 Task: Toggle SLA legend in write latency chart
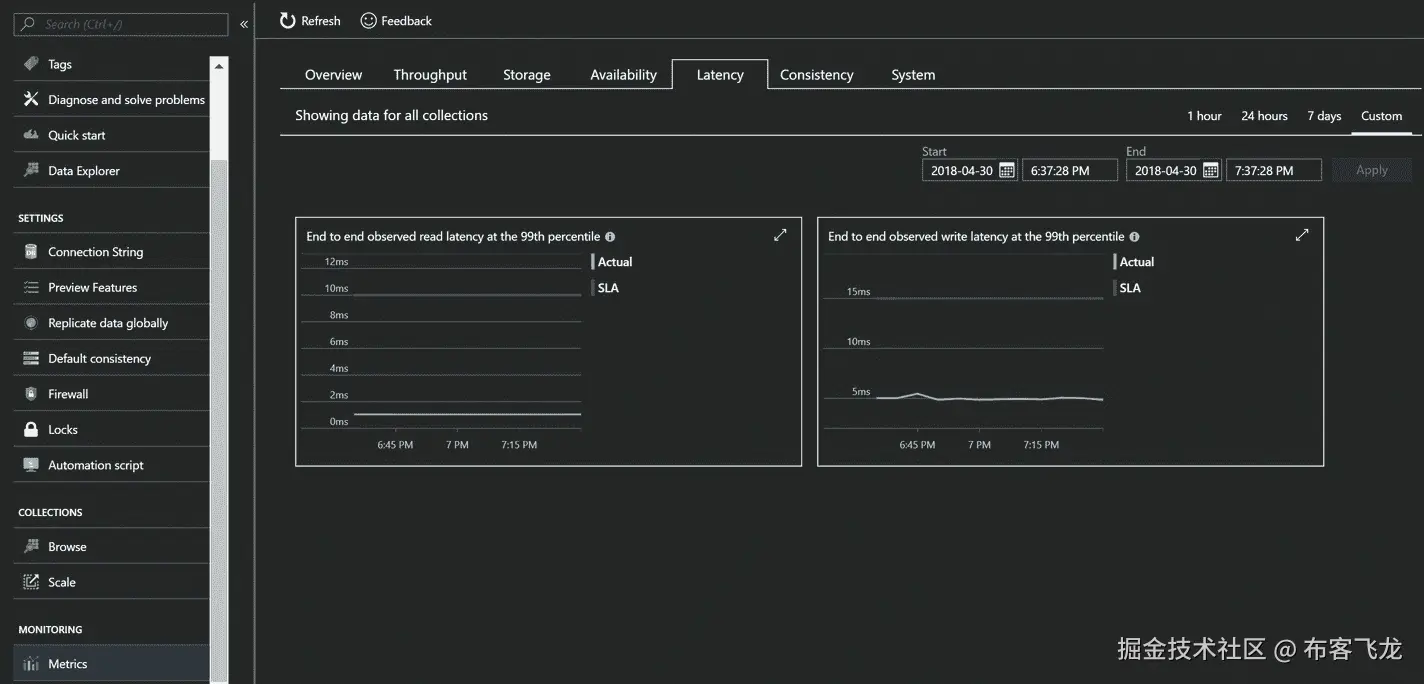tap(1128, 288)
